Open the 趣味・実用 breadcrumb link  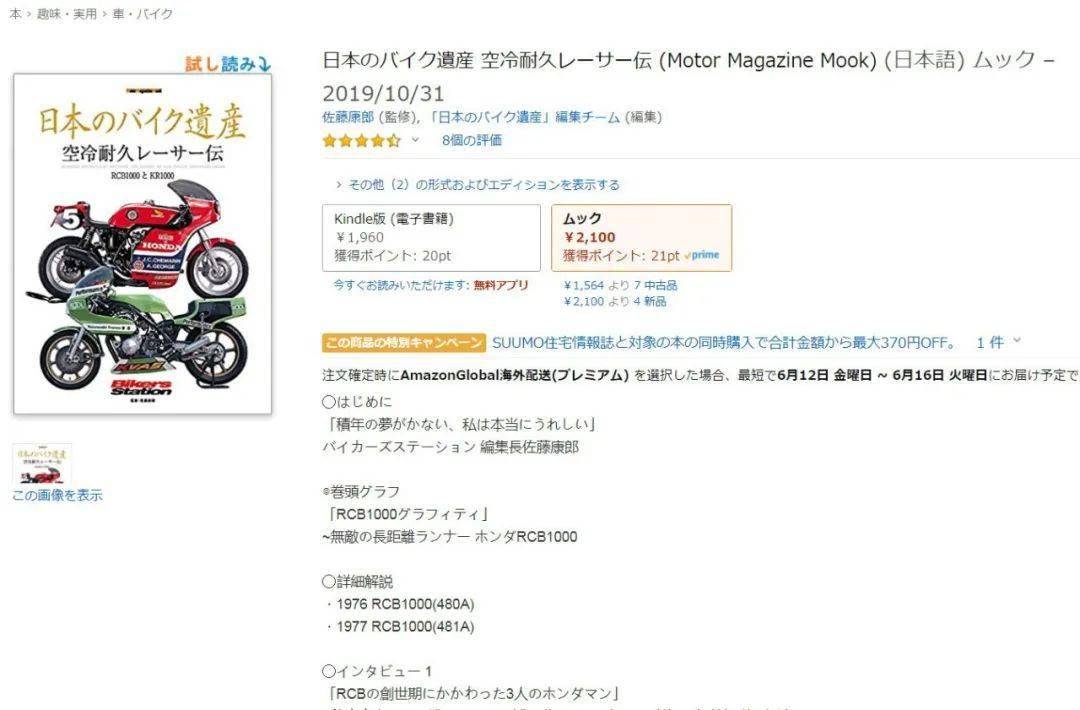[x=67, y=14]
